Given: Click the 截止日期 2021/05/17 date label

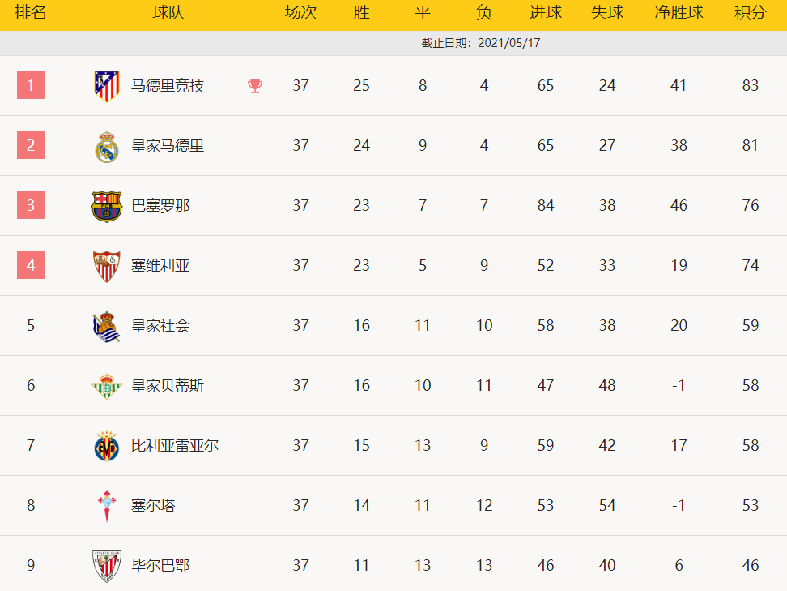Looking at the screenshot, I should (x=481, y=43).
